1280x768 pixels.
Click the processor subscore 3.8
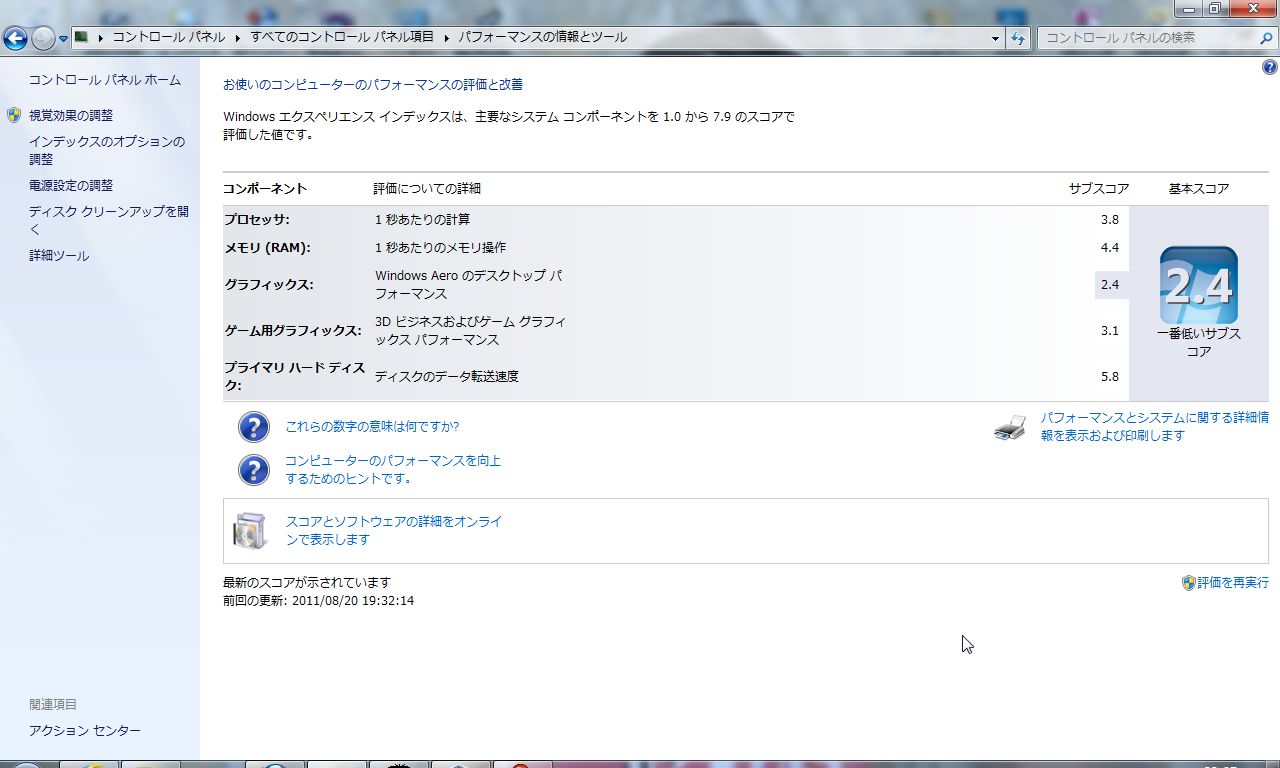click(1109, 220)
